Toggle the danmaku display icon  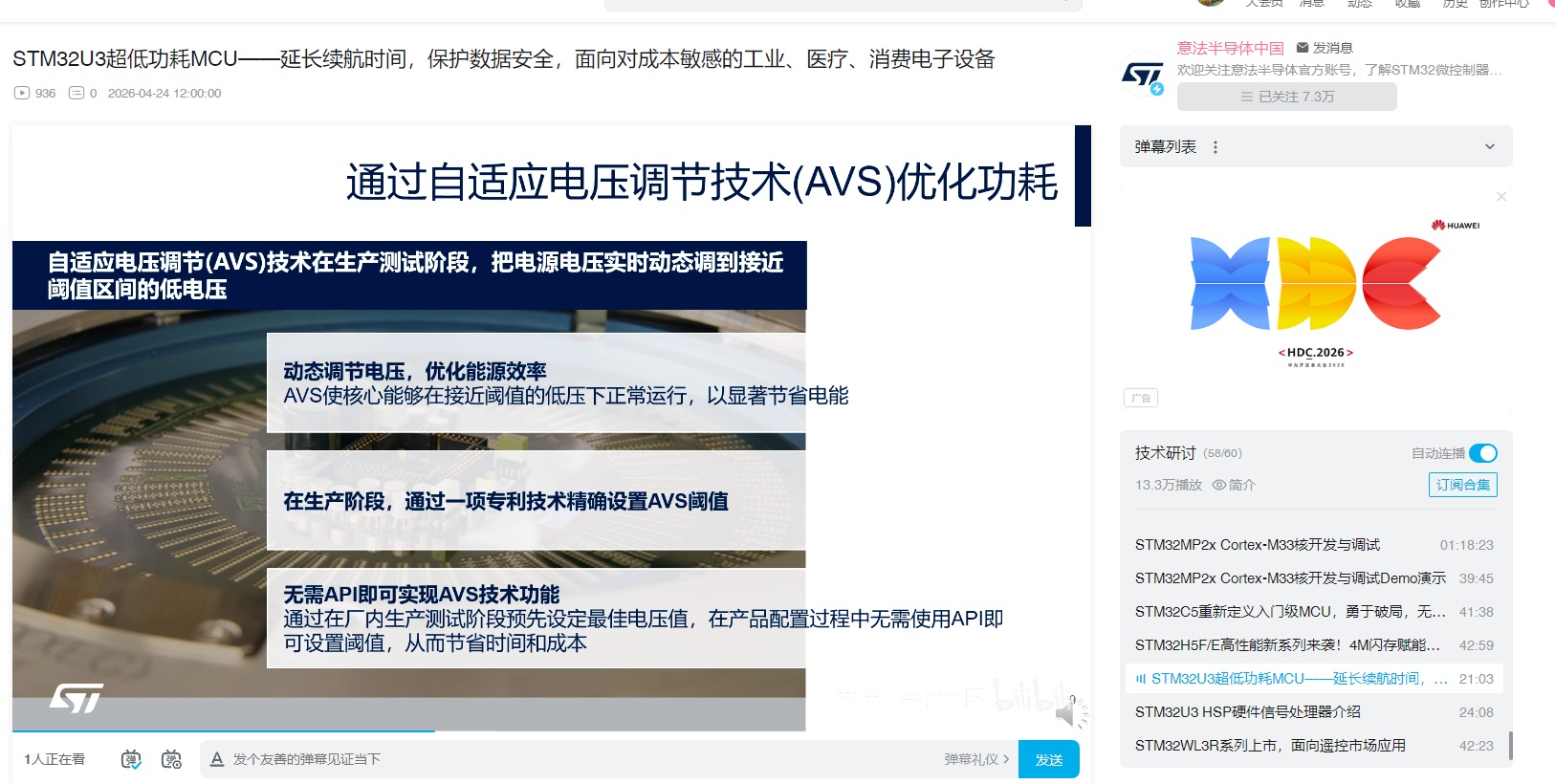click(x=131, y=759)
